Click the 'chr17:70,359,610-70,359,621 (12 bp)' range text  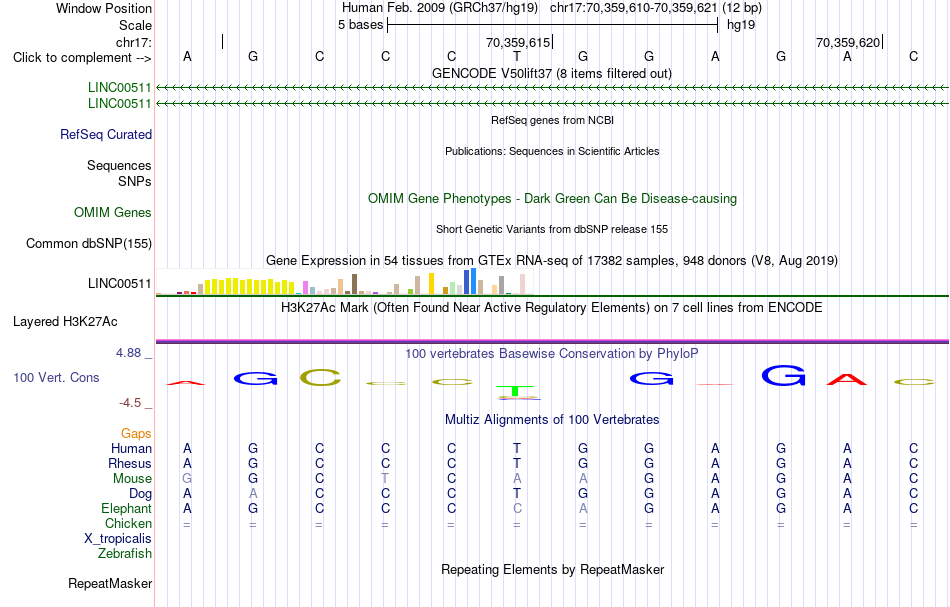coord(656,8)
